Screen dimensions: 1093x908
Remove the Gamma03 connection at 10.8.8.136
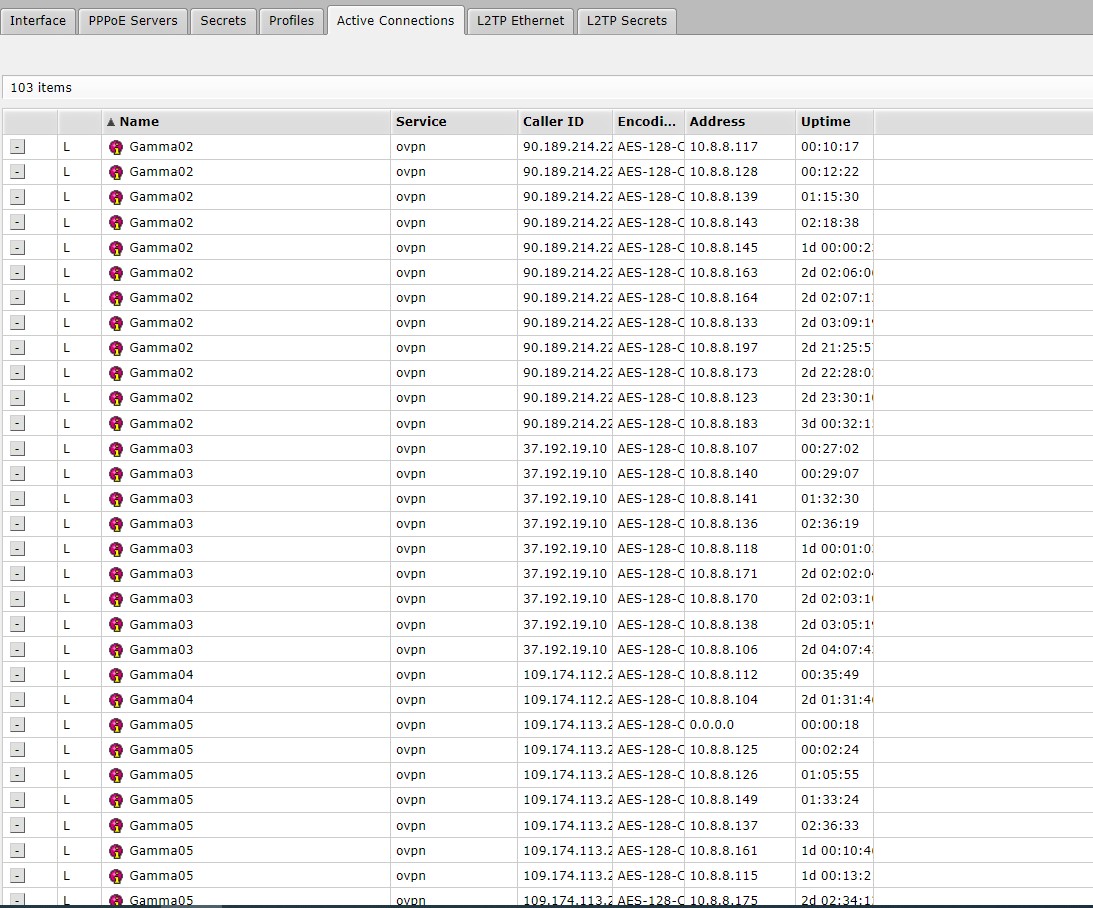(17, 524)
